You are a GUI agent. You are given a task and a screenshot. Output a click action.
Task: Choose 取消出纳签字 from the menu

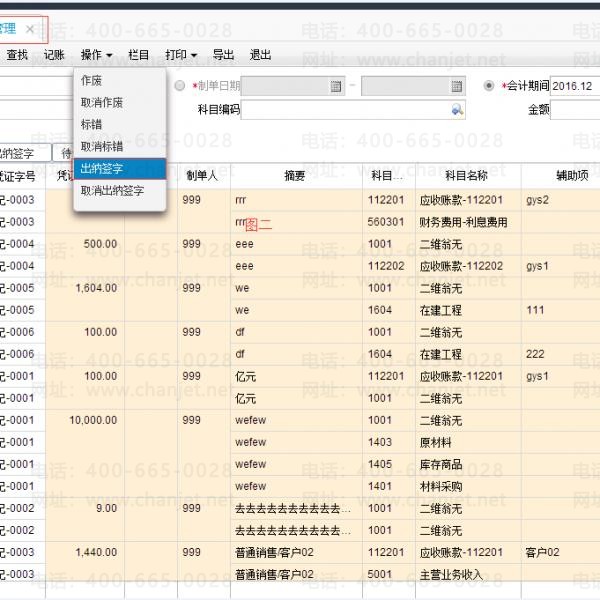point(112,190)
